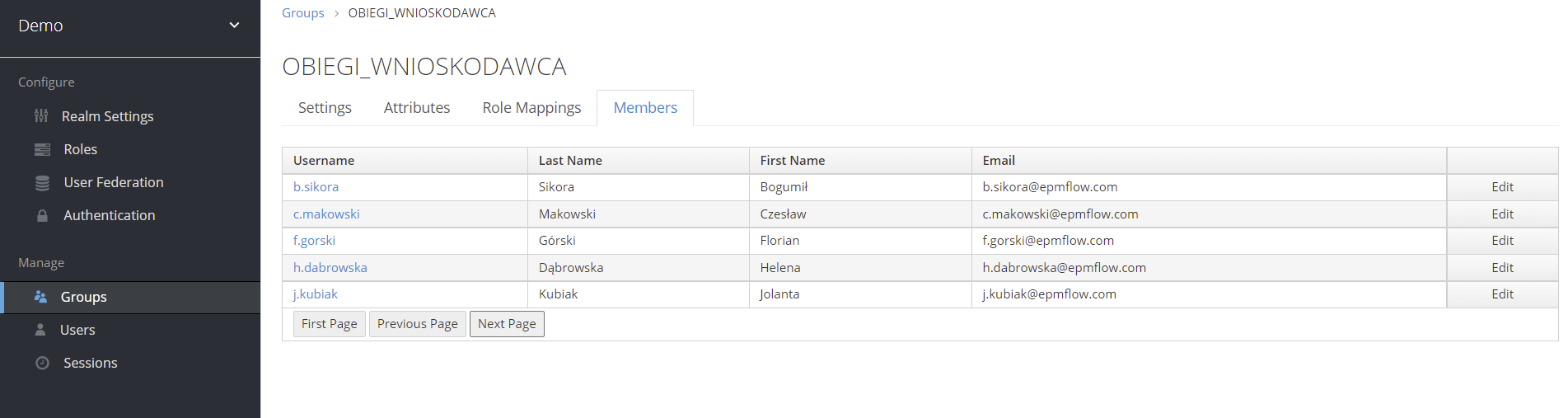Click the Roles list icon

tap(42, 149)
